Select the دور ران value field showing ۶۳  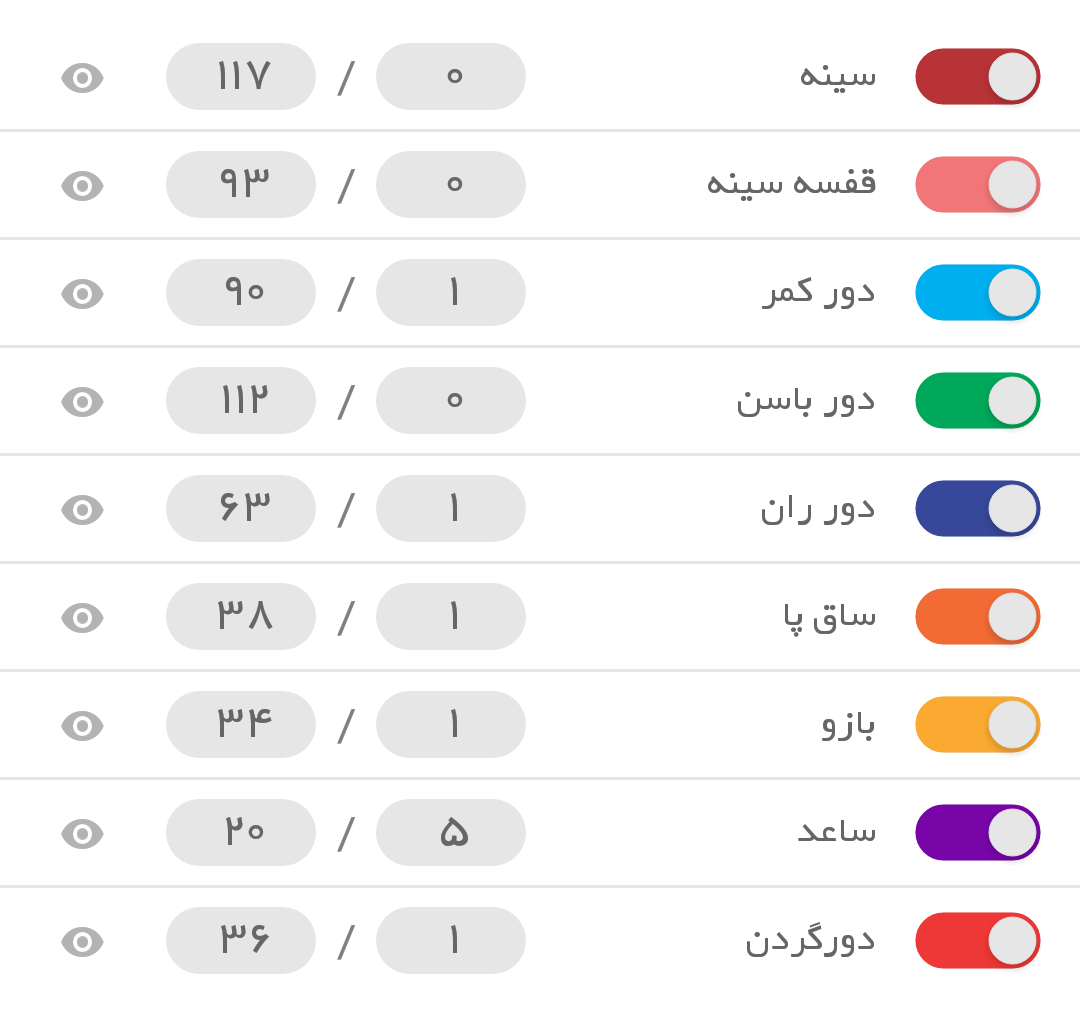(x=241, y=509)
